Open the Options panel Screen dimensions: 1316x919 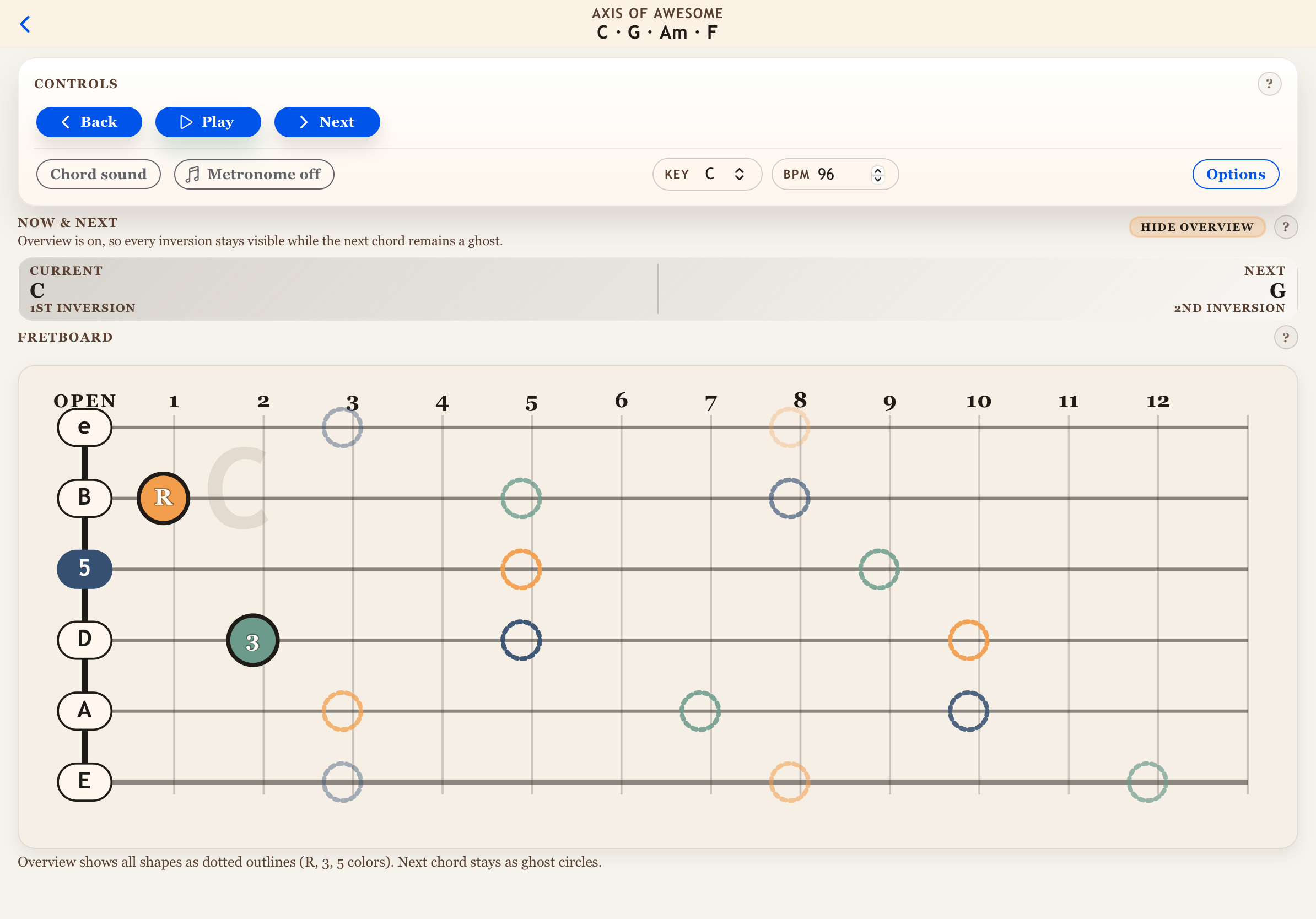(1235, 174)
